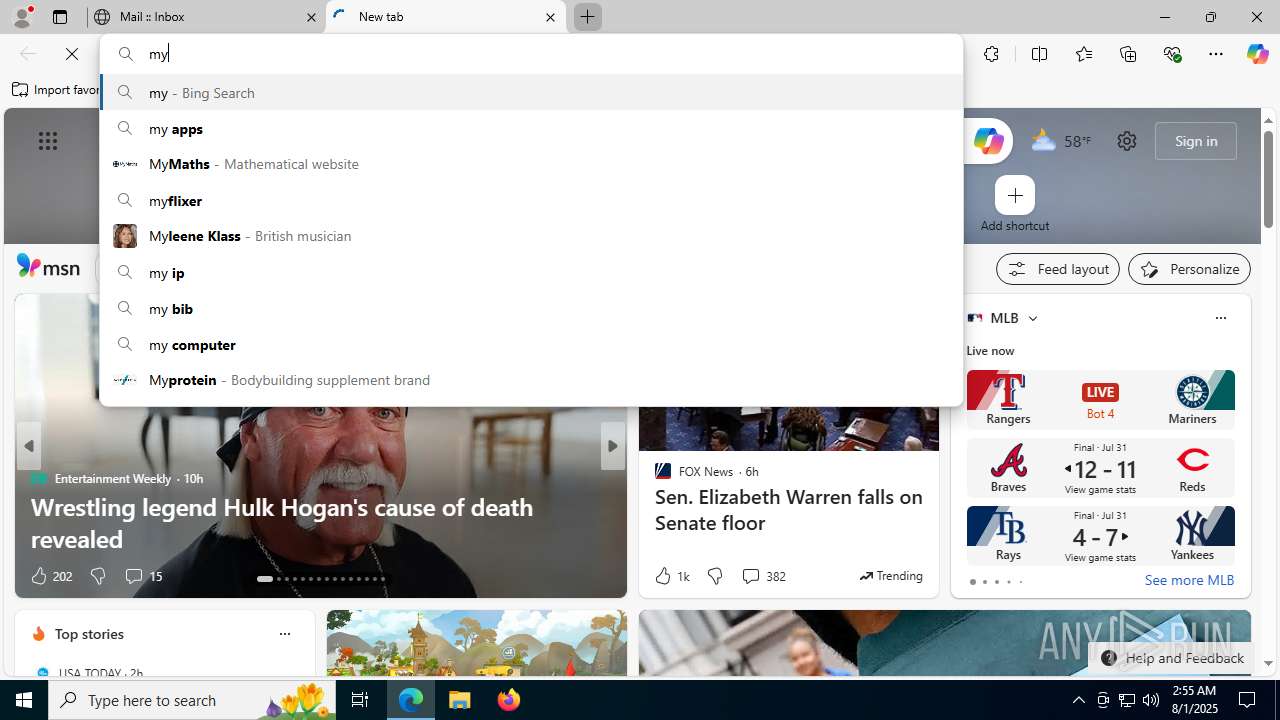This screenshot has height=720, width=1280.
Task: Open the Extensions puzzle icon
Action: 991,54
